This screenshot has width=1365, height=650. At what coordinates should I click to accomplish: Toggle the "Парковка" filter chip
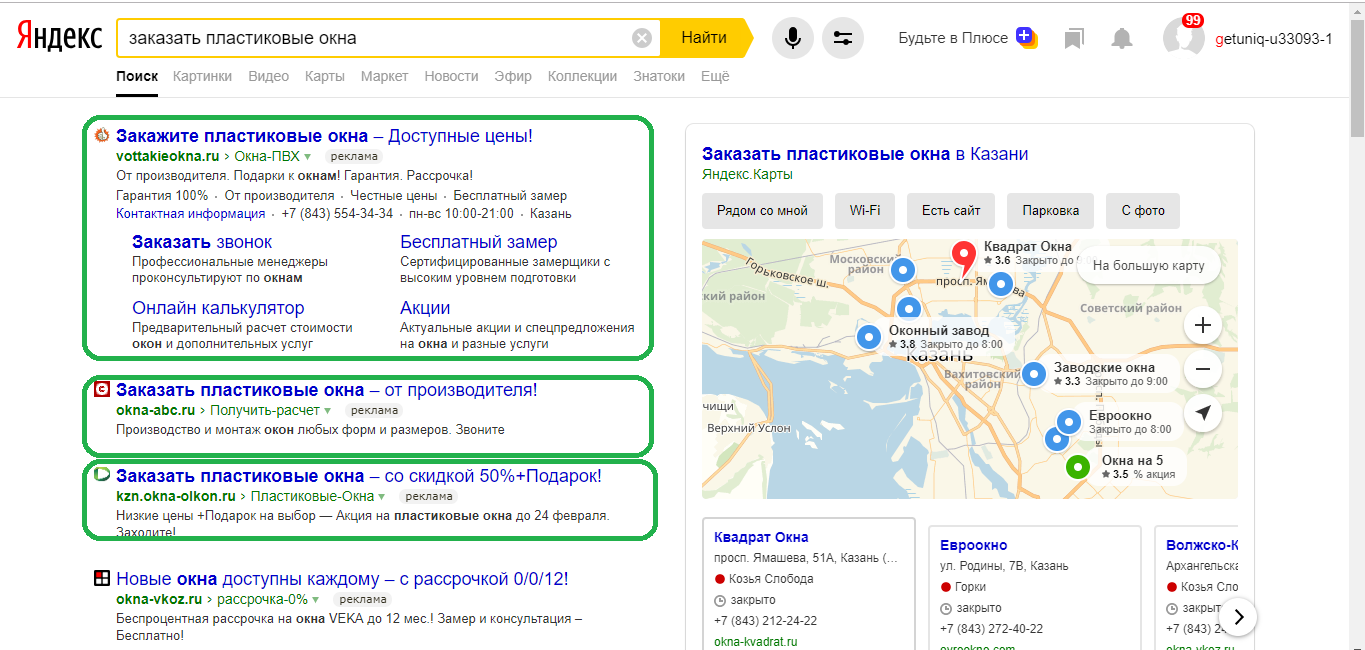tap(1050, 211)
